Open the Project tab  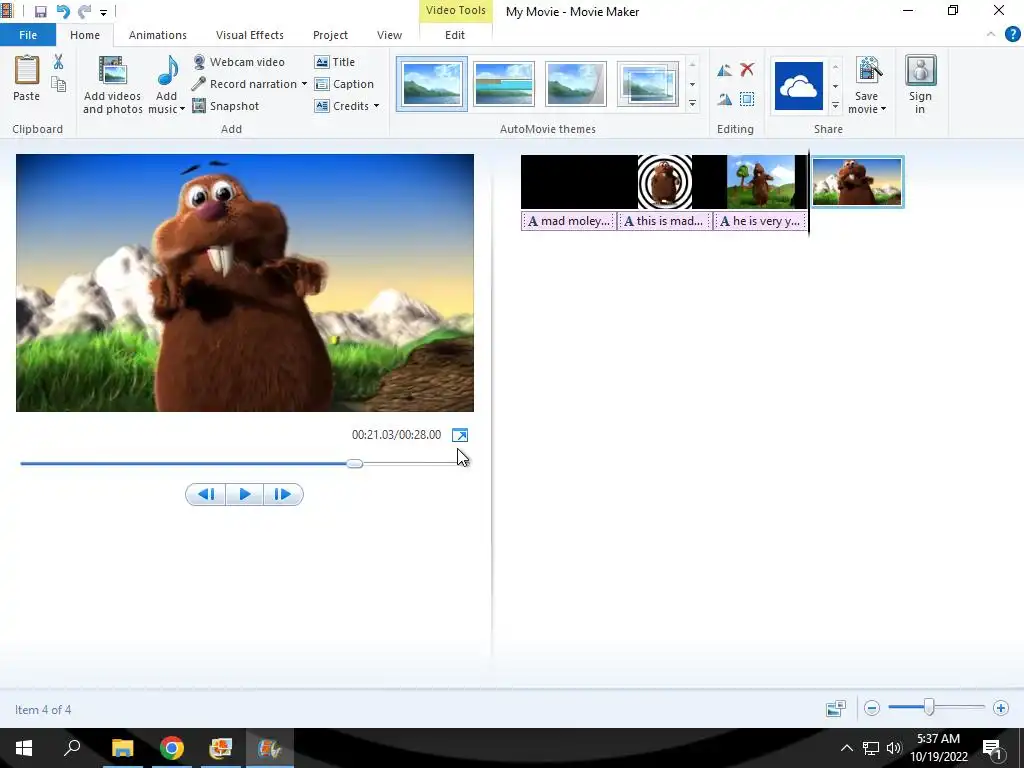(330, 35)
